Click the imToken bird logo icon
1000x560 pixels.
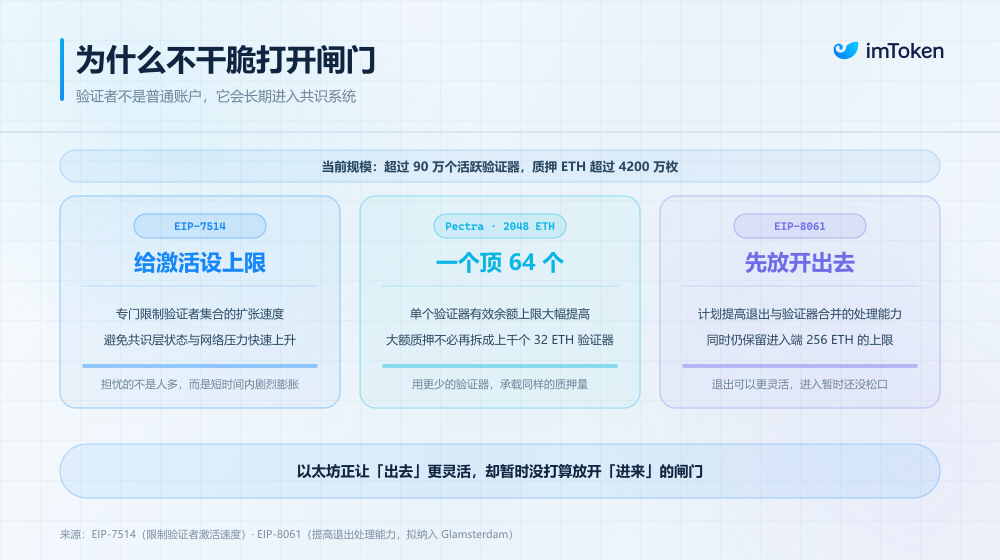tap(846, 50)
